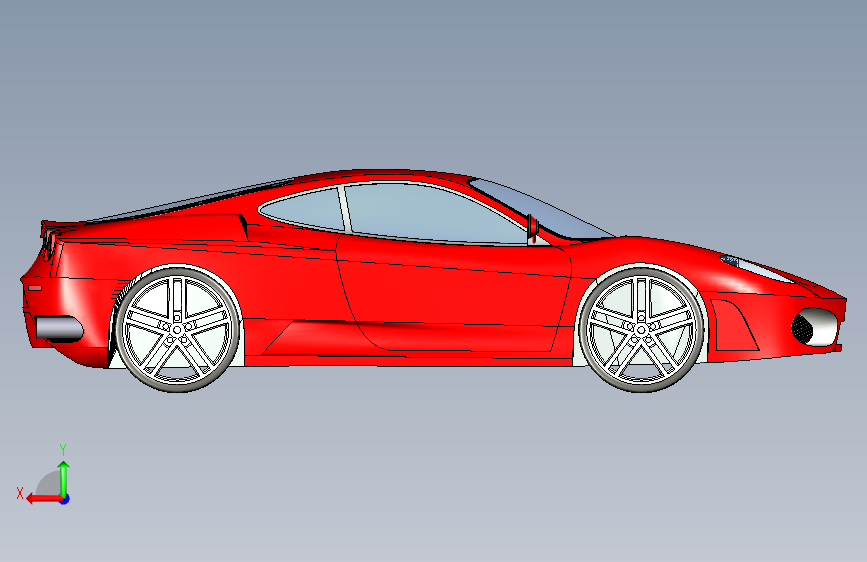This screenshot has width=867, height=562.
Task: Pick the red door panel of the car
Action: pyautogui.click(x=453, y=293)
